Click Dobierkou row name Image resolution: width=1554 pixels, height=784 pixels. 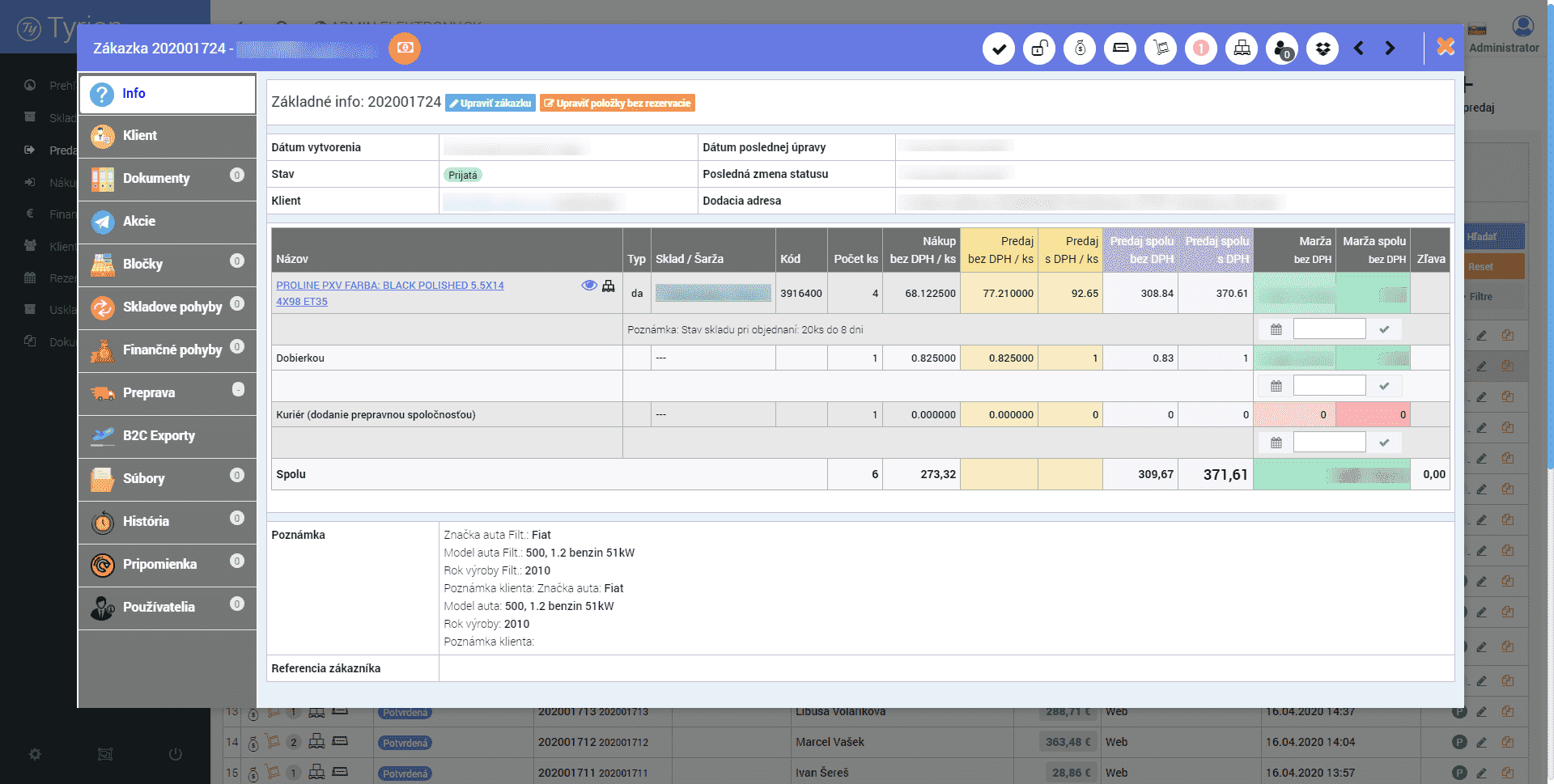click(300, 358)
